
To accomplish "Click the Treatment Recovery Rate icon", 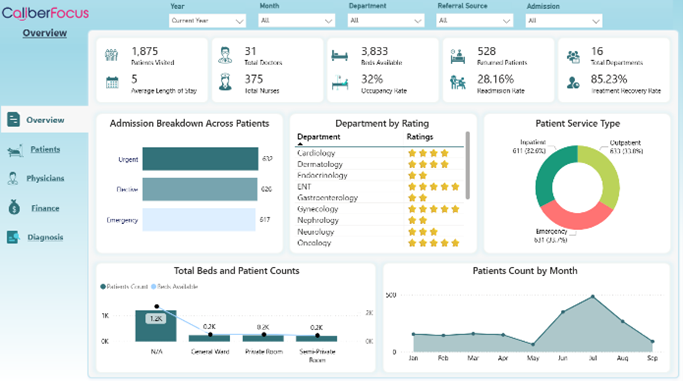I will click(573, 82).
